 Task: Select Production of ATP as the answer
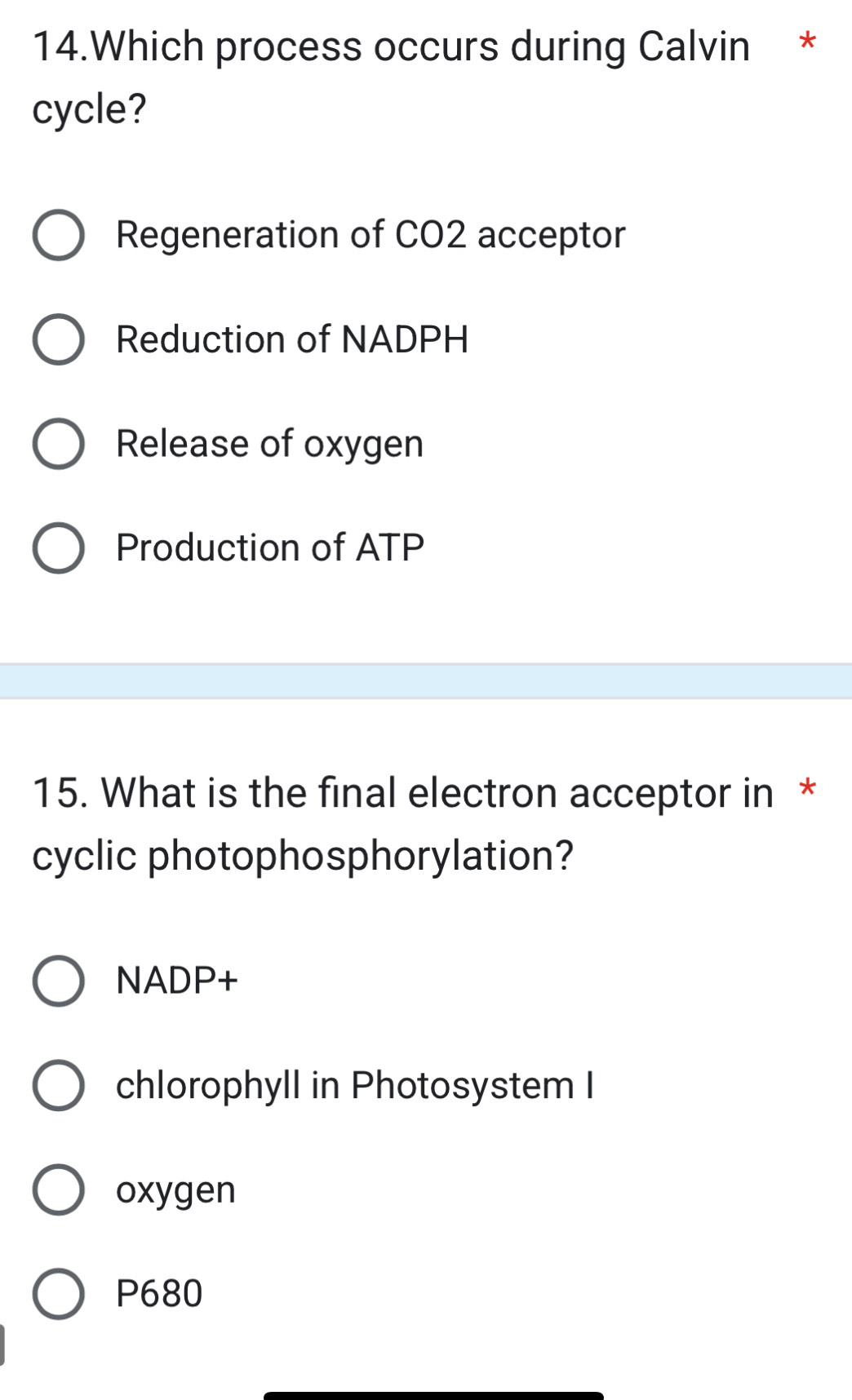tap(59, 547)
